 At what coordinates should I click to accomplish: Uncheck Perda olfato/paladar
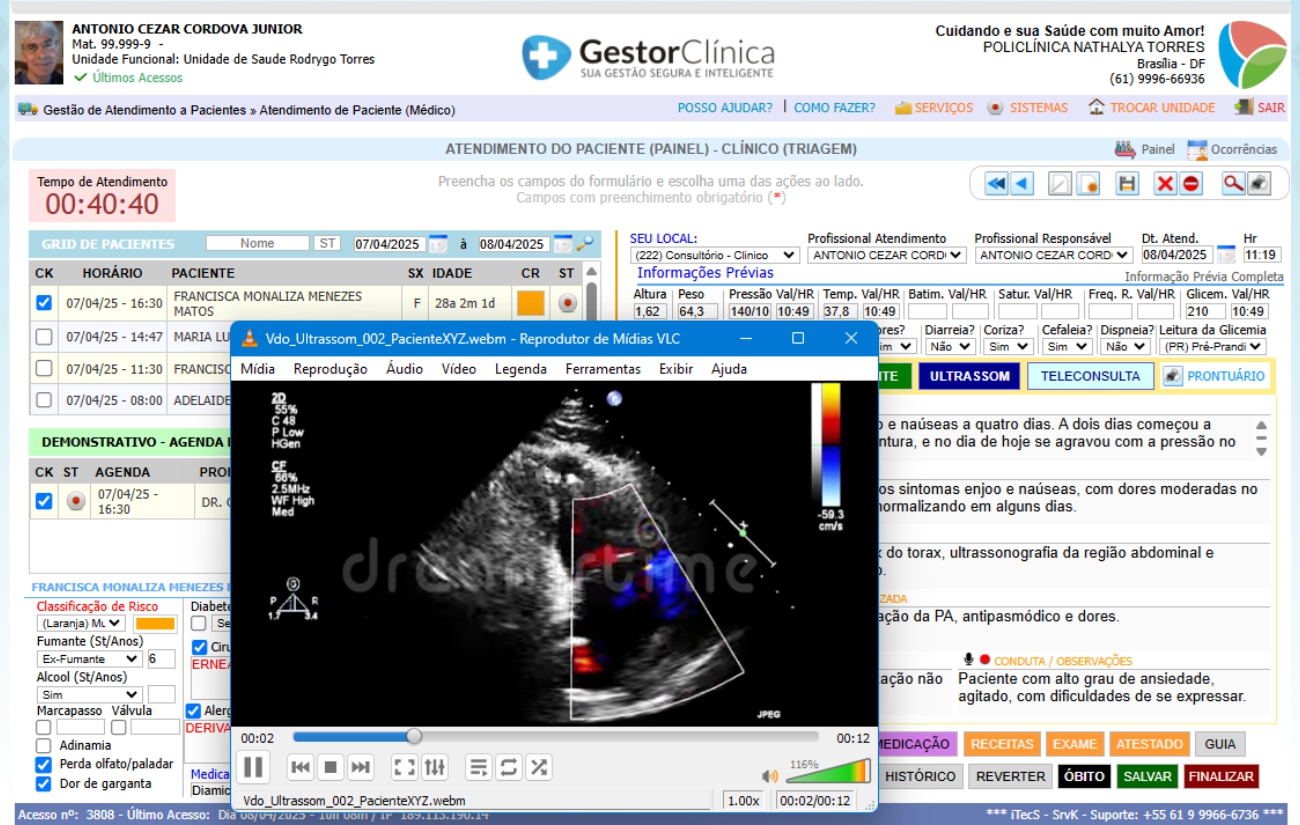43,765
